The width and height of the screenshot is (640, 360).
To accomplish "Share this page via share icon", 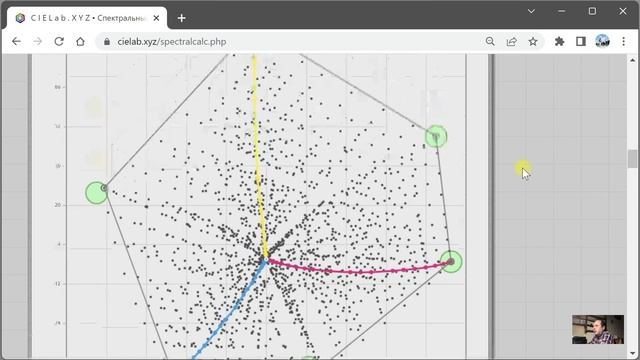I will (511, 41).
